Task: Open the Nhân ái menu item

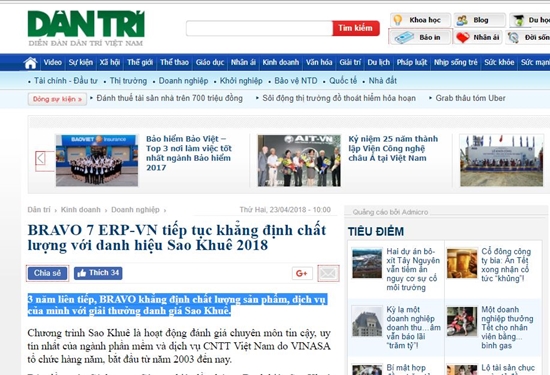Action: coord(243,62)
